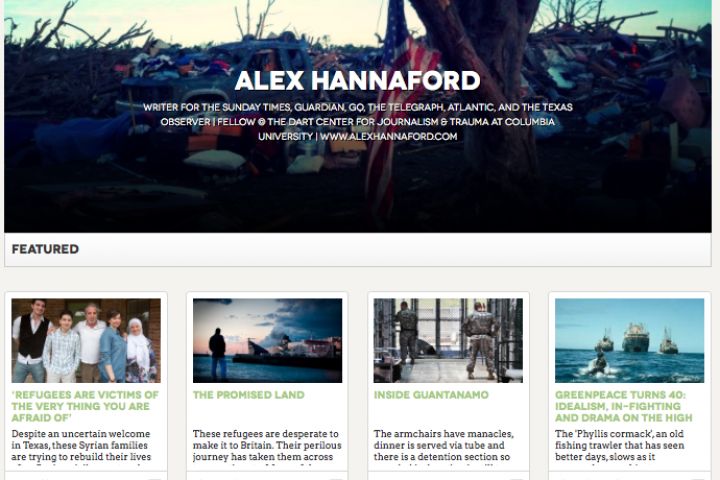
Task: Open 'Refugees are victims of the very thing' article title
Action: (x=85, y=406)
